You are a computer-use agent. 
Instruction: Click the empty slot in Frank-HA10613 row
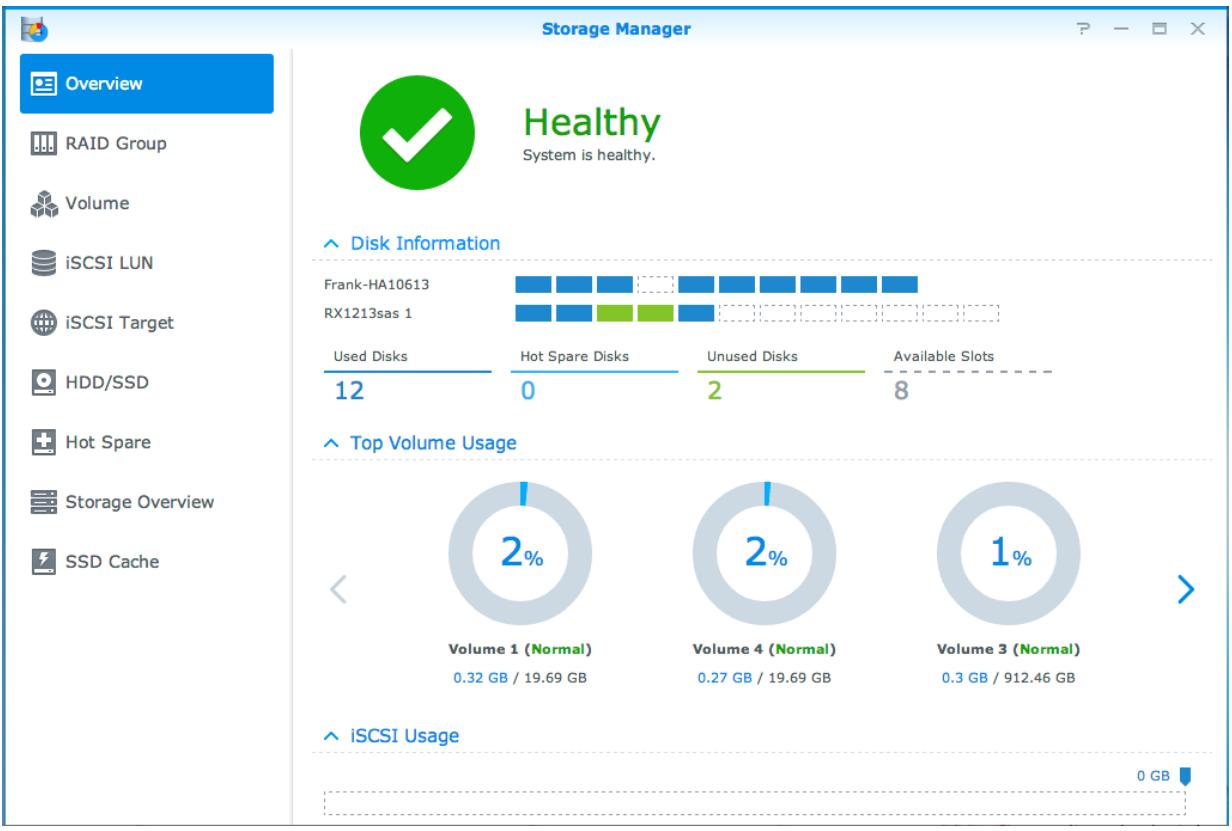point(656,284)
